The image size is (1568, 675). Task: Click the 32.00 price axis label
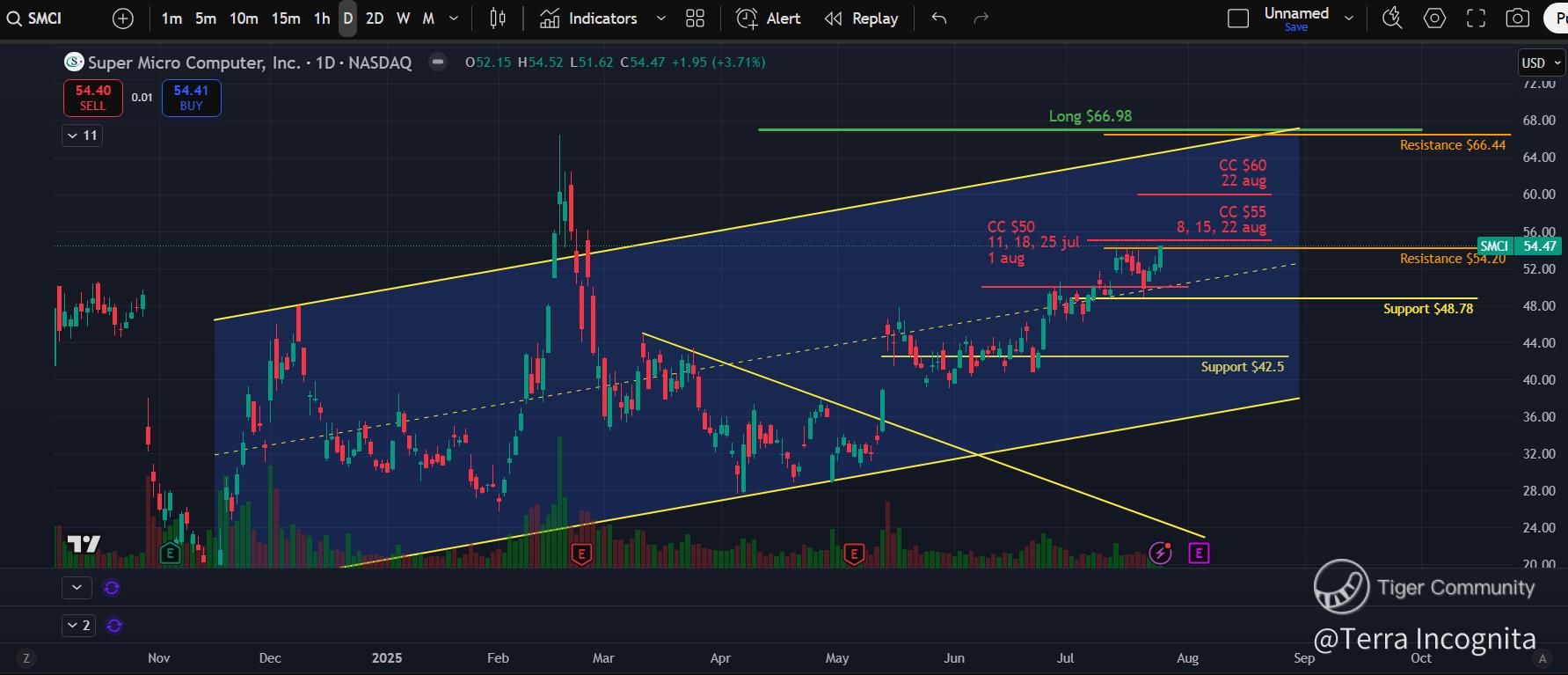coord(1539,454)
